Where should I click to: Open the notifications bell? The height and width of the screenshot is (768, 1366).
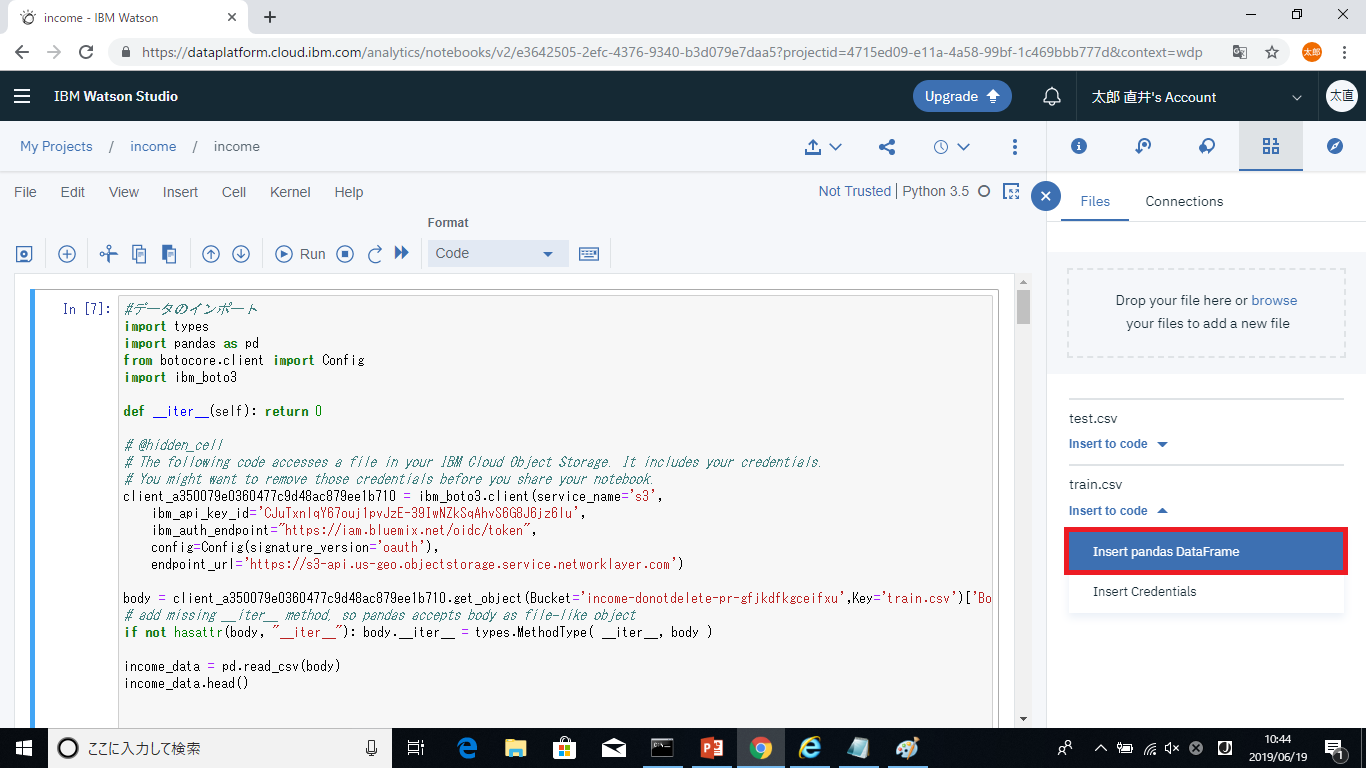tap(1052, 97)
